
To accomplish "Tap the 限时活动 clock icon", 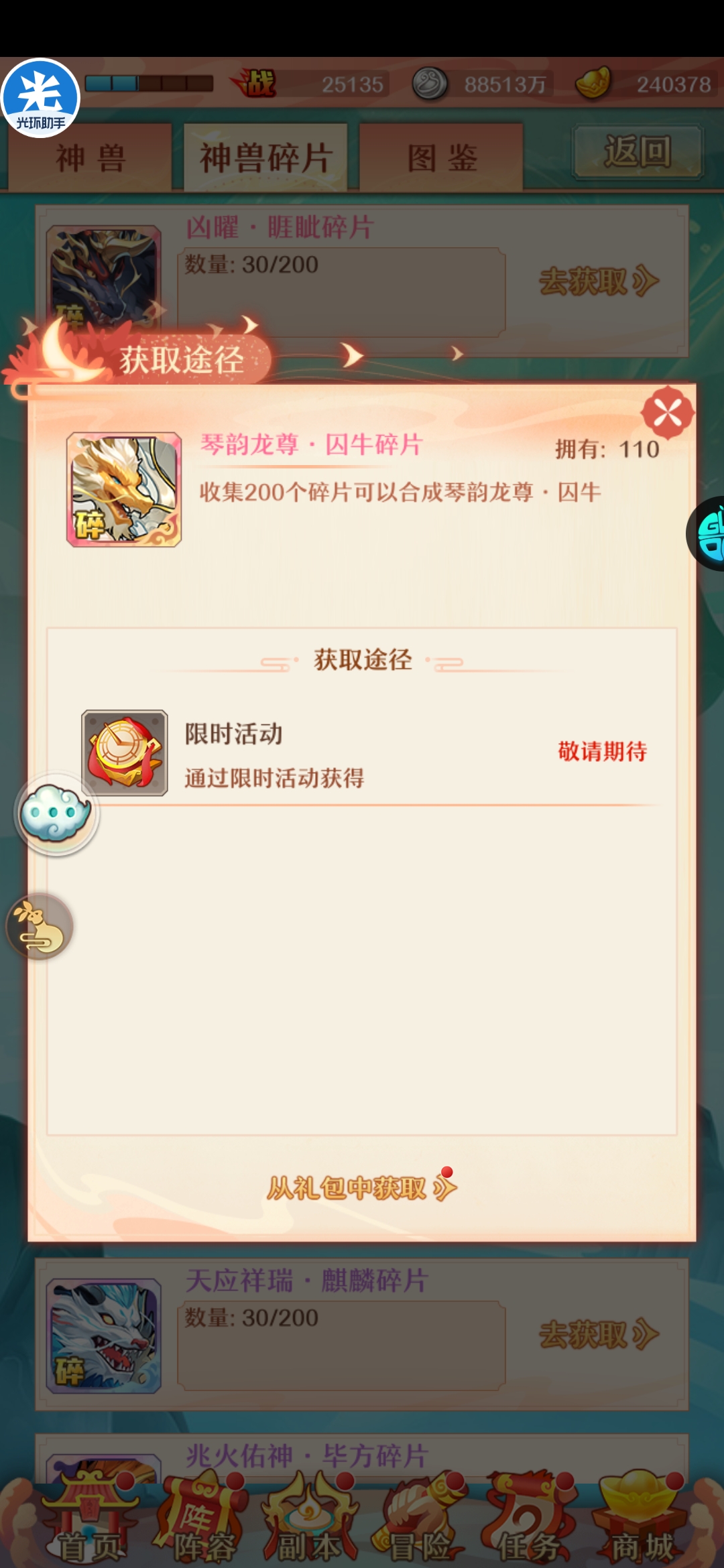I will click(125, 753).
